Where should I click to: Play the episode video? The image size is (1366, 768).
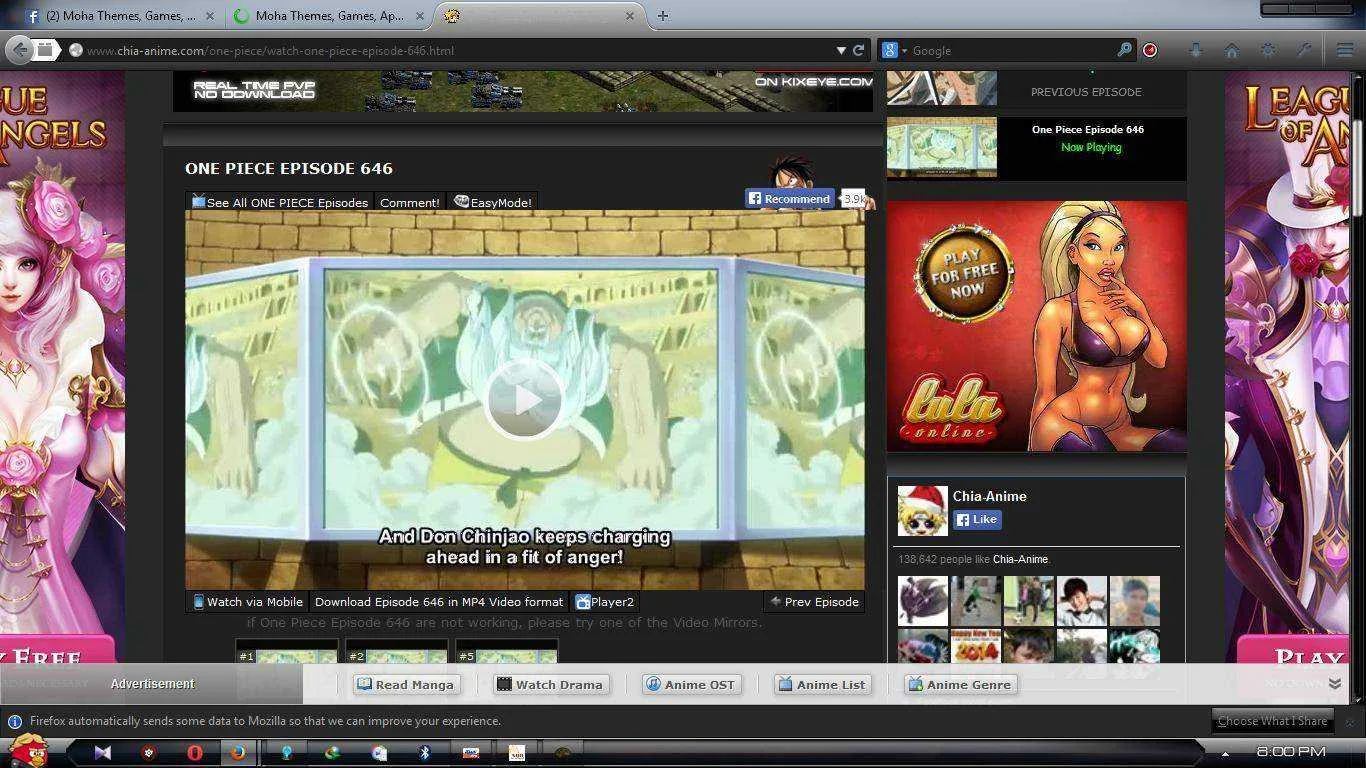point(524,400)
